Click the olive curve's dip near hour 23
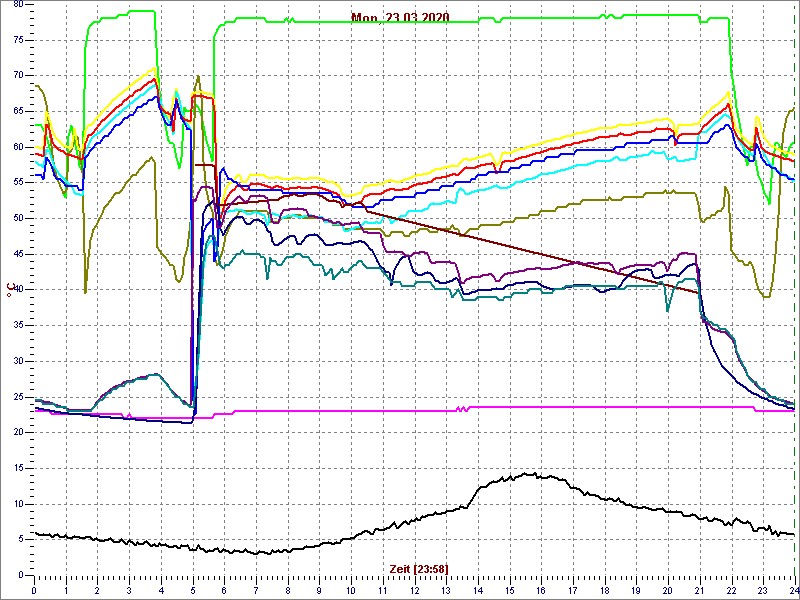 point(765,296)
